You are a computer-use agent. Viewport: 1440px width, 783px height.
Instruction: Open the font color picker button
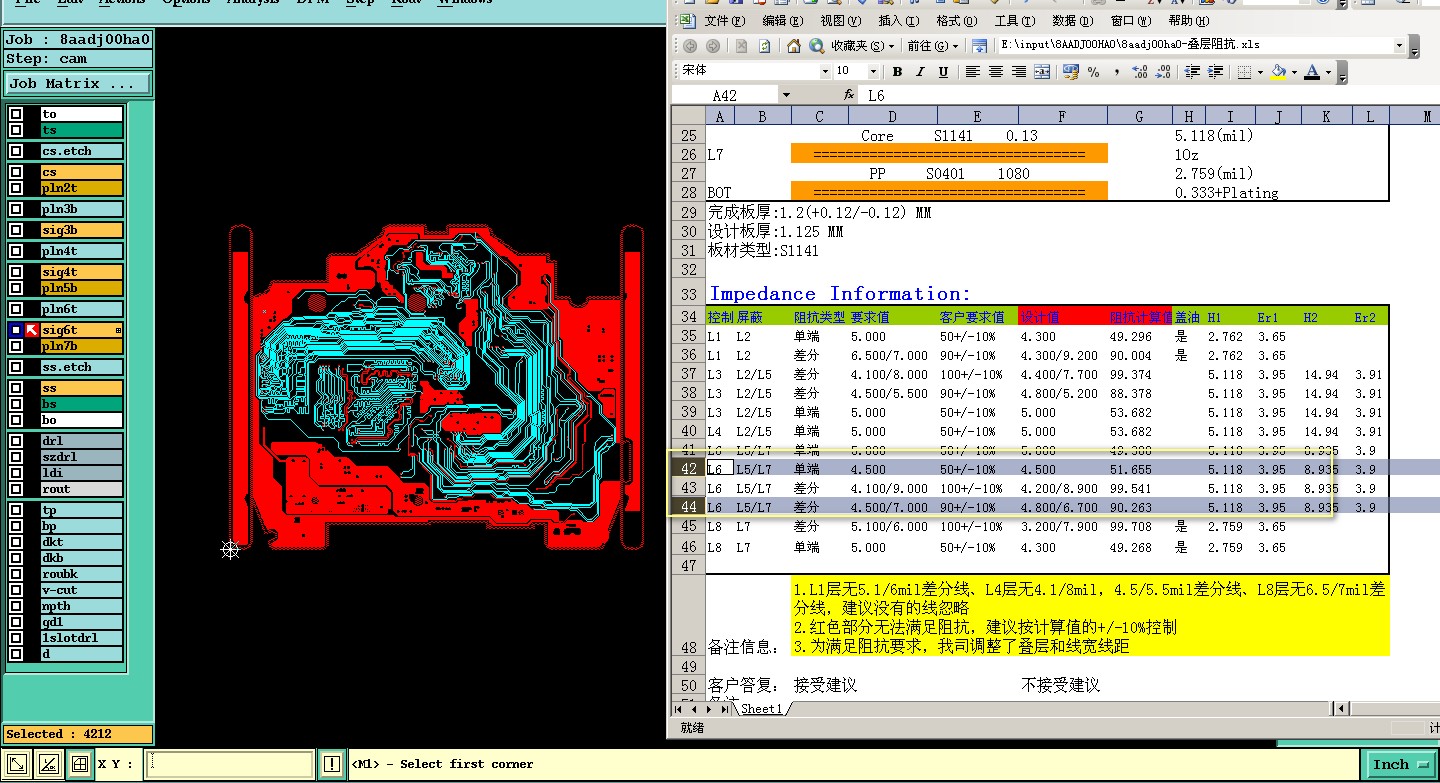click(x=1313, y=72)
